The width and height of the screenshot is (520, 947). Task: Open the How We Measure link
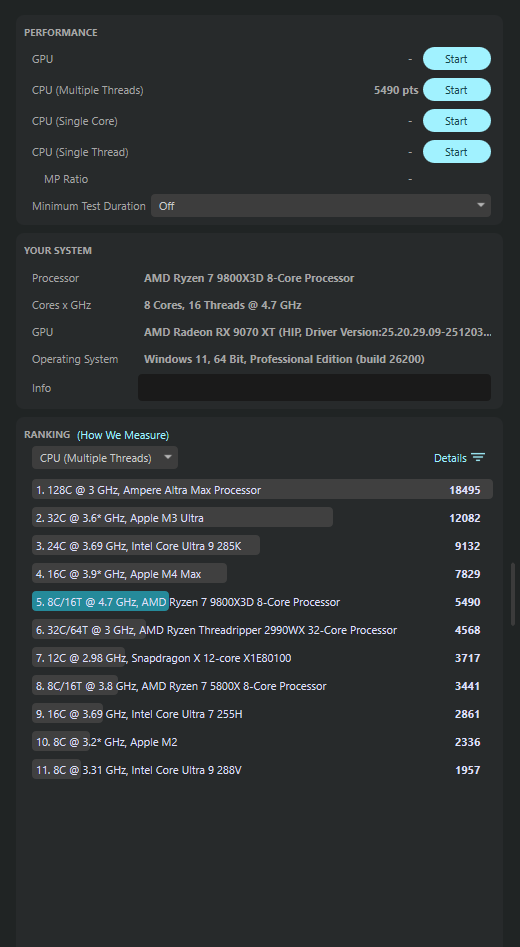coord(123,435)
